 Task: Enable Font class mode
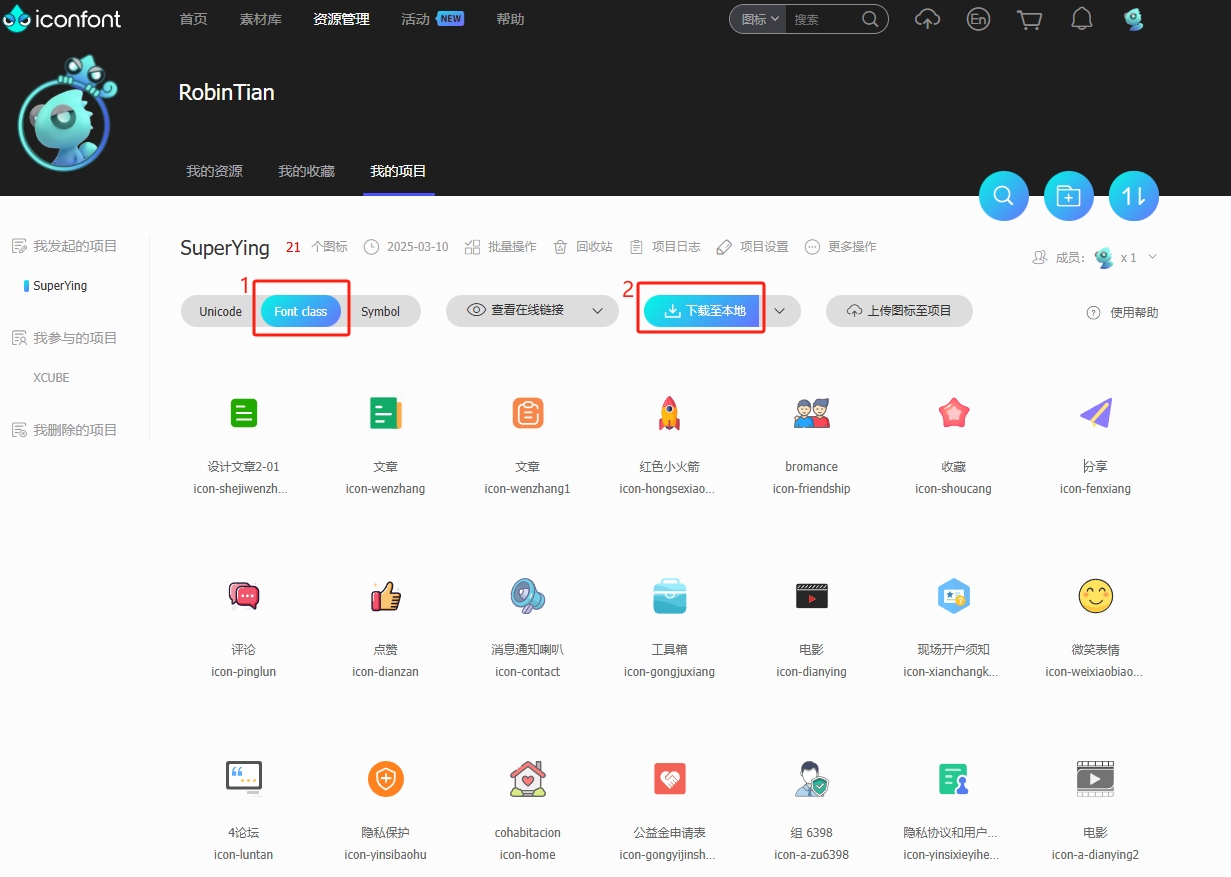(301, 311)
